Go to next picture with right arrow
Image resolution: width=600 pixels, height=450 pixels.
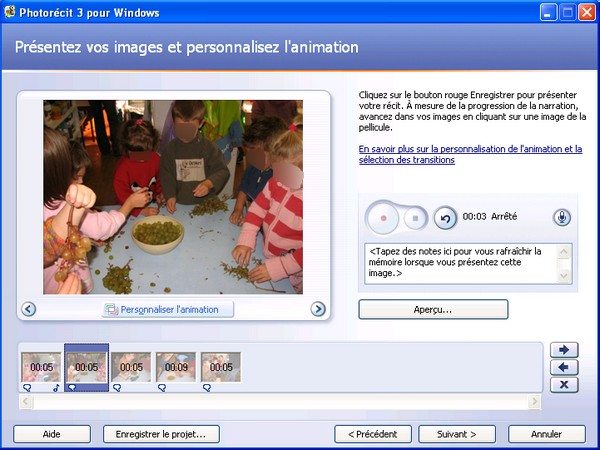coord(318,309)
